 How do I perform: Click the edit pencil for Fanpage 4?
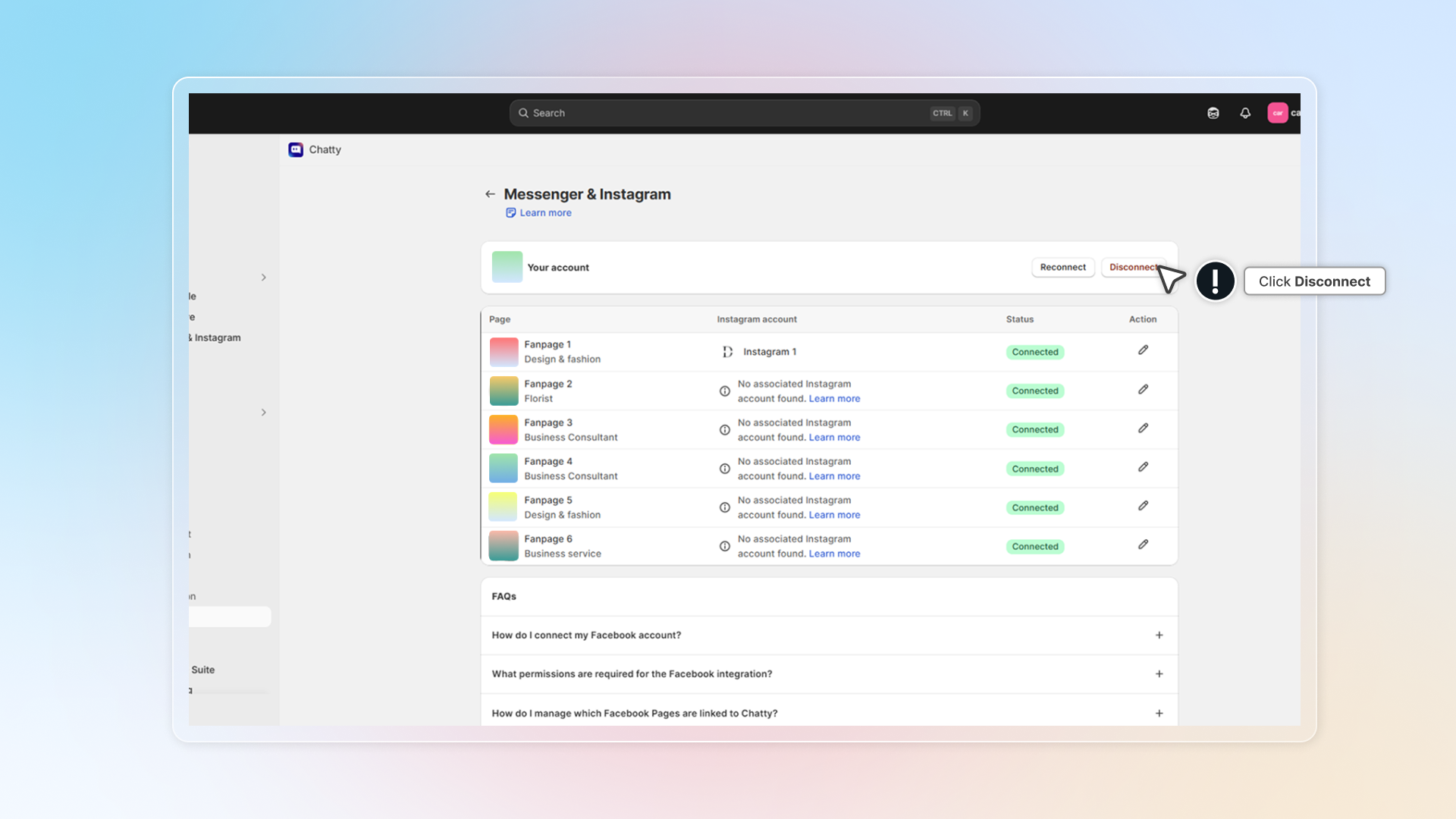coord(1143,467)
